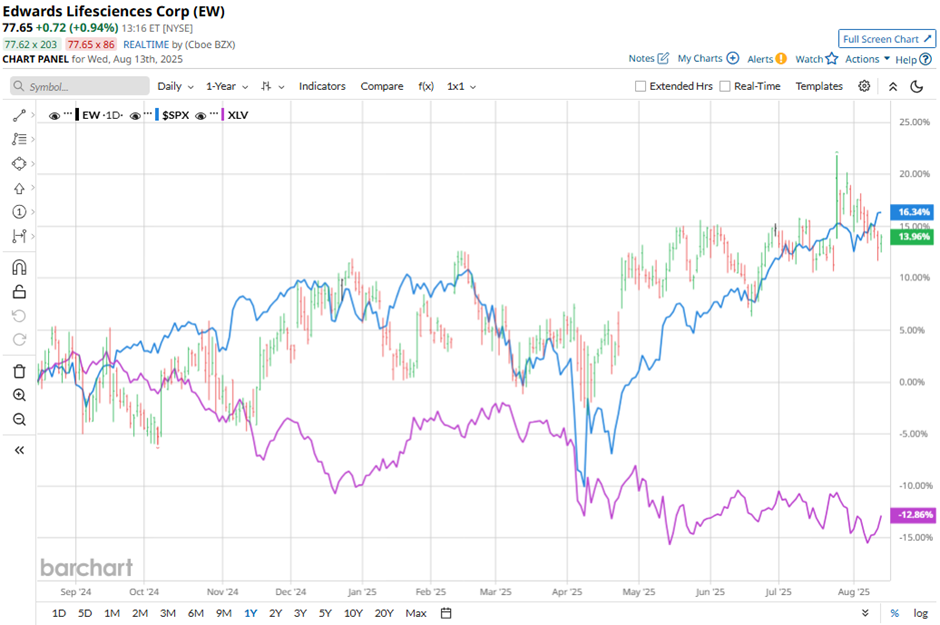Open the XLV series options ellipsis
The image size is (940, 625).
pos(214,114)
